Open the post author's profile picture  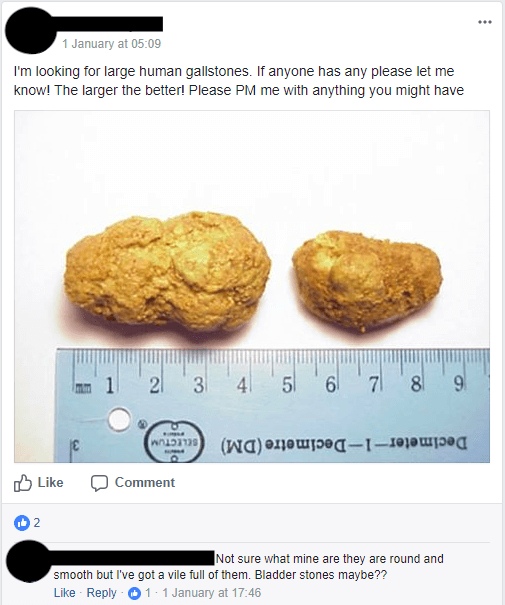pyautogui.click(x=31, y=30)
